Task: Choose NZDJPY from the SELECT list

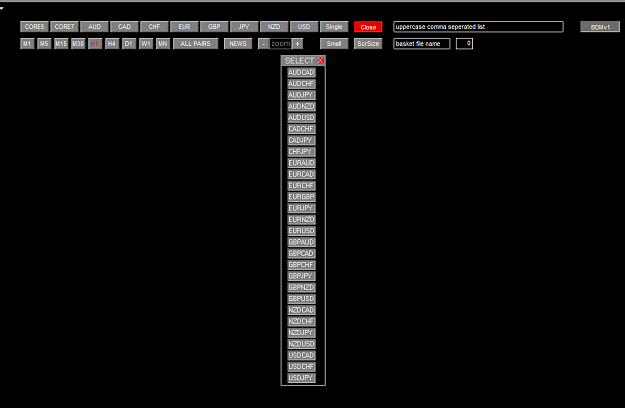Action: [x=301, y=332]
